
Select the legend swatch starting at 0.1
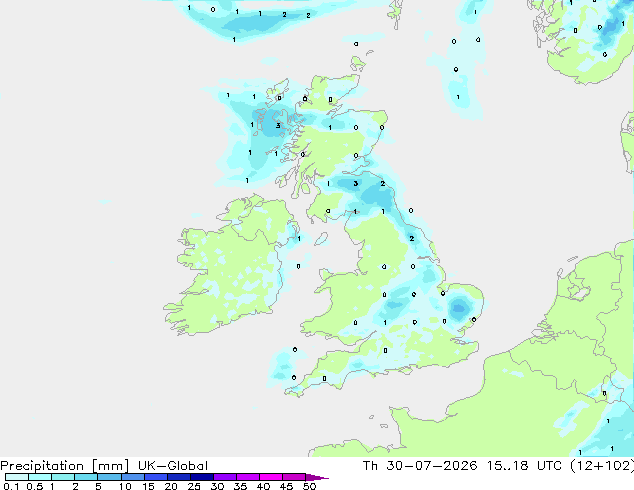coord(17,477)
